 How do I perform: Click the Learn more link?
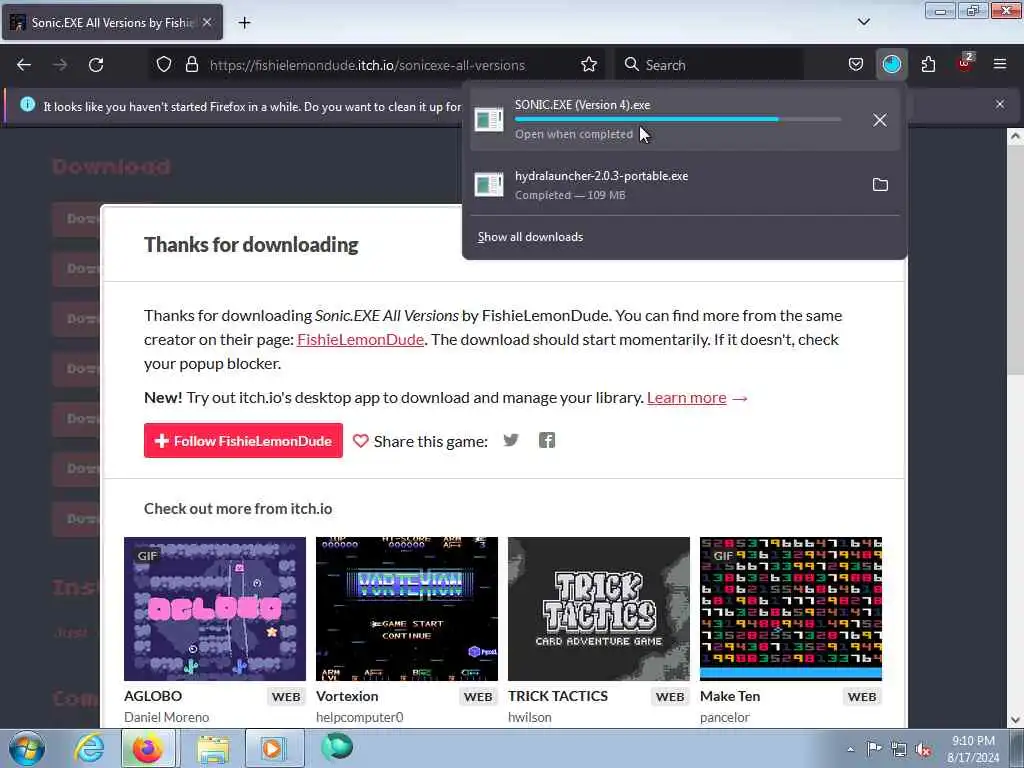coord(686,398)
